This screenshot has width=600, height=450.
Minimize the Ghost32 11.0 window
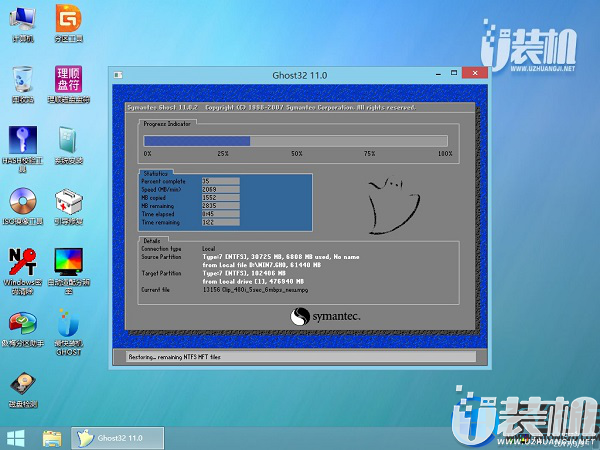[x=439, y=73]
